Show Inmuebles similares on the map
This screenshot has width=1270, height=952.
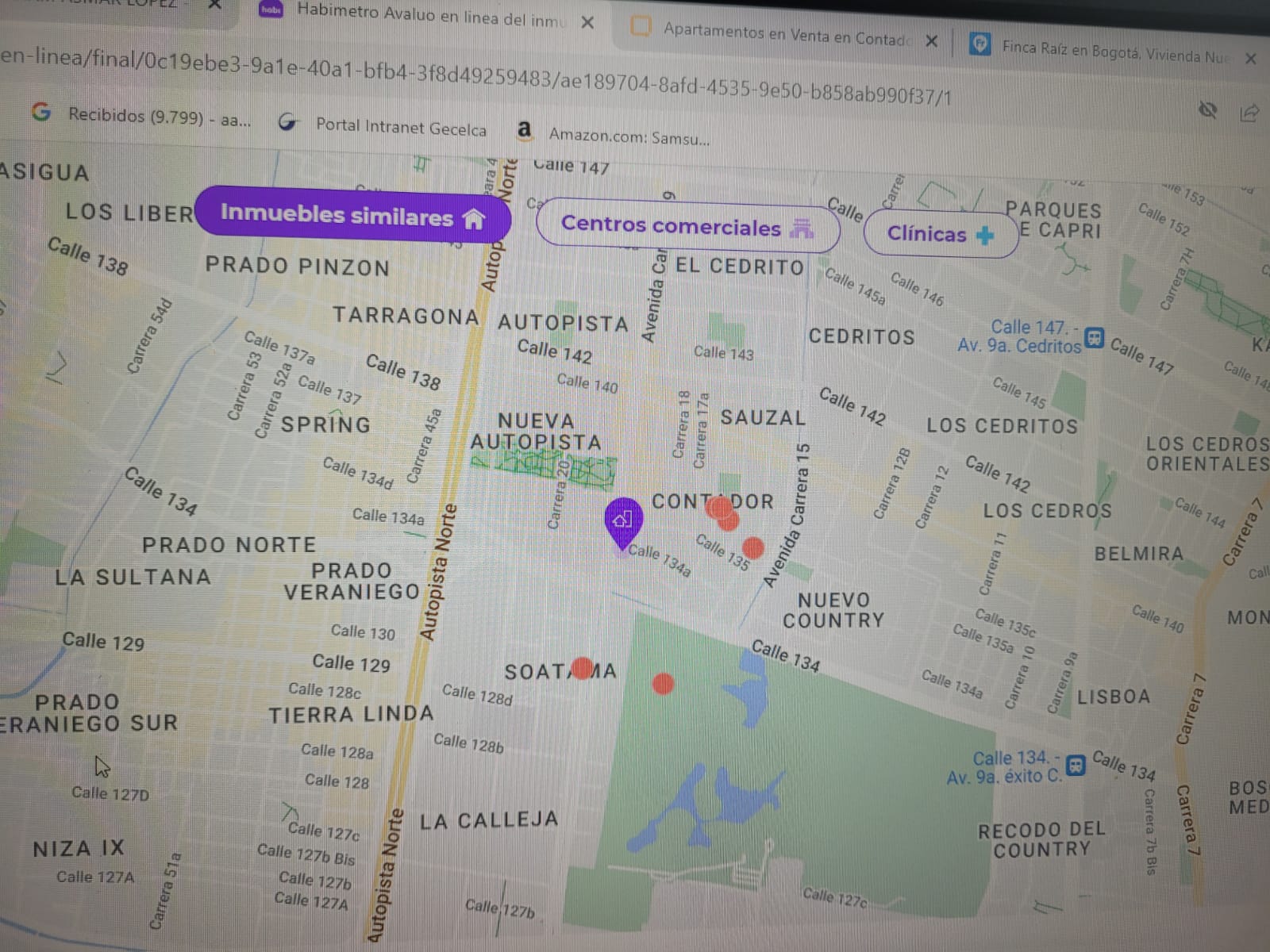[352, 214]
